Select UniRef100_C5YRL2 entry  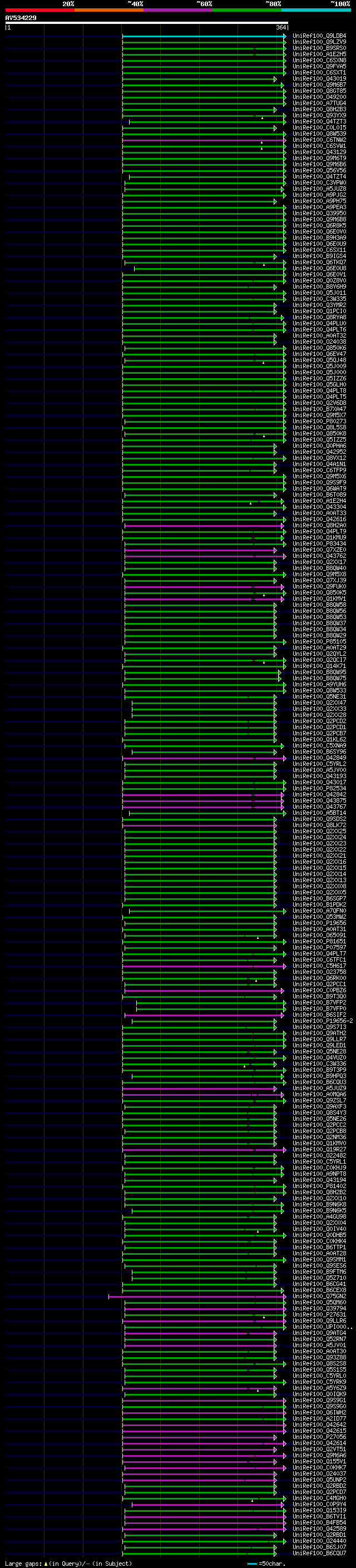pyautogui.click(x=319, y=764)
